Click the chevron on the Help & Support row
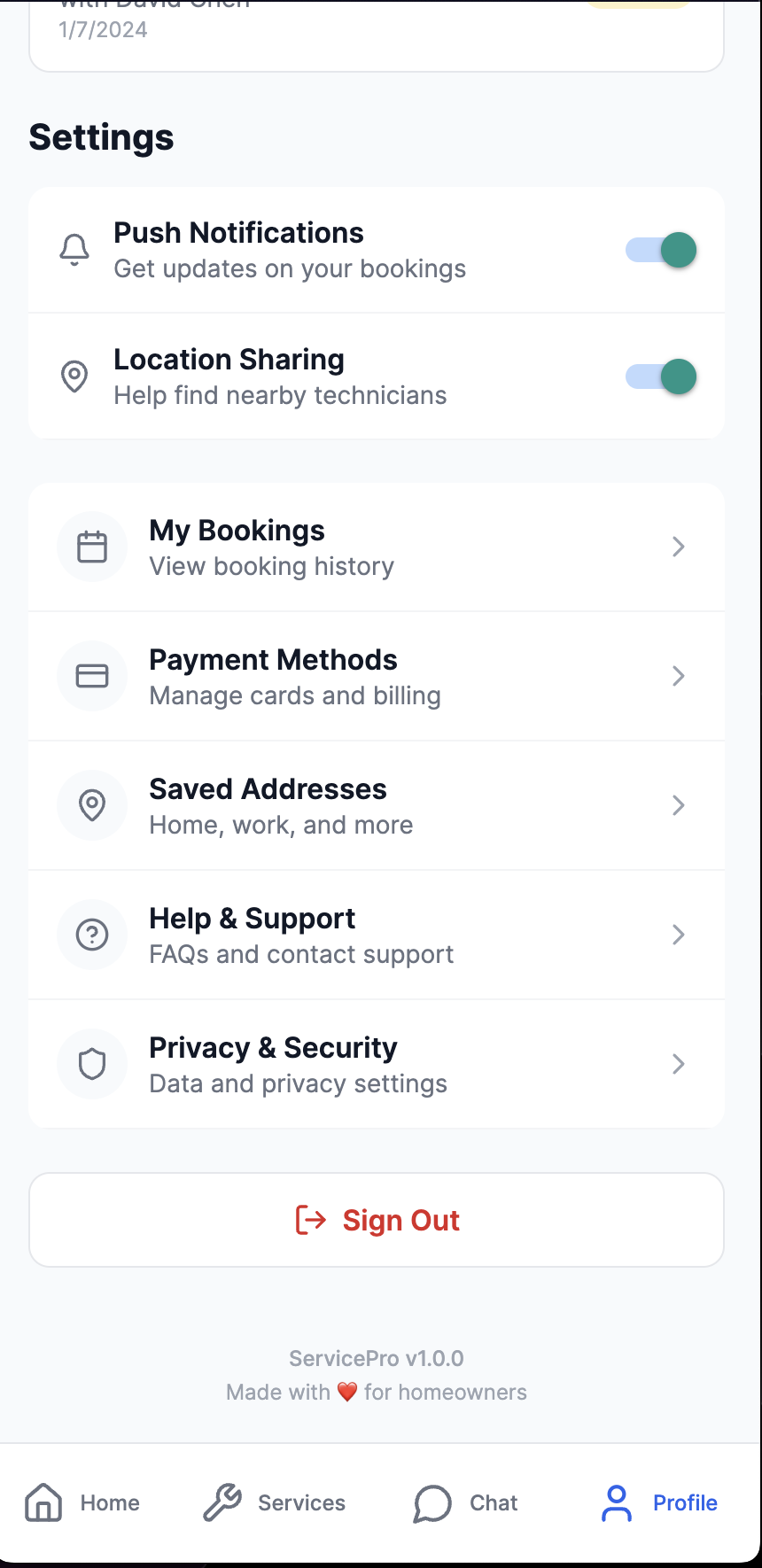Viewport: 762px width, 1568px height. [x=678, y=935]
